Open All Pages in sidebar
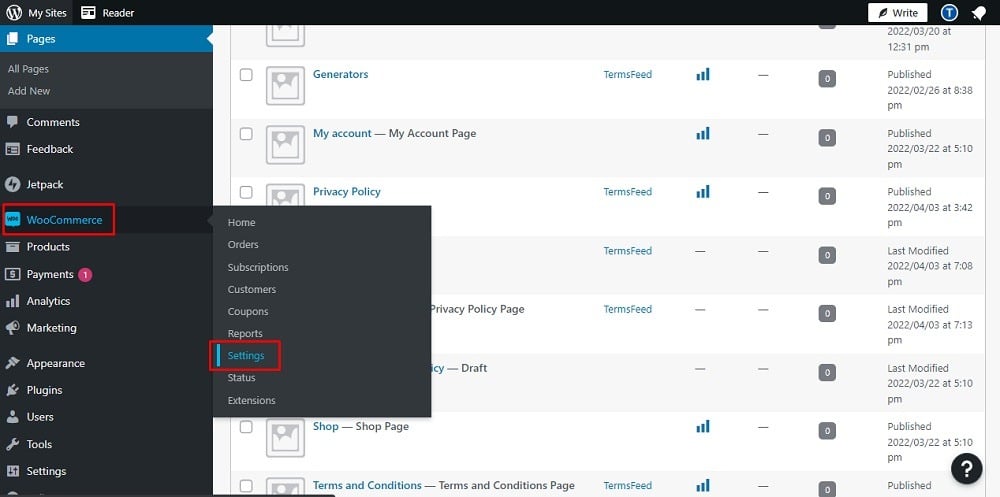This screenshot has width=1000, height=497. click(x=29, y=69)
